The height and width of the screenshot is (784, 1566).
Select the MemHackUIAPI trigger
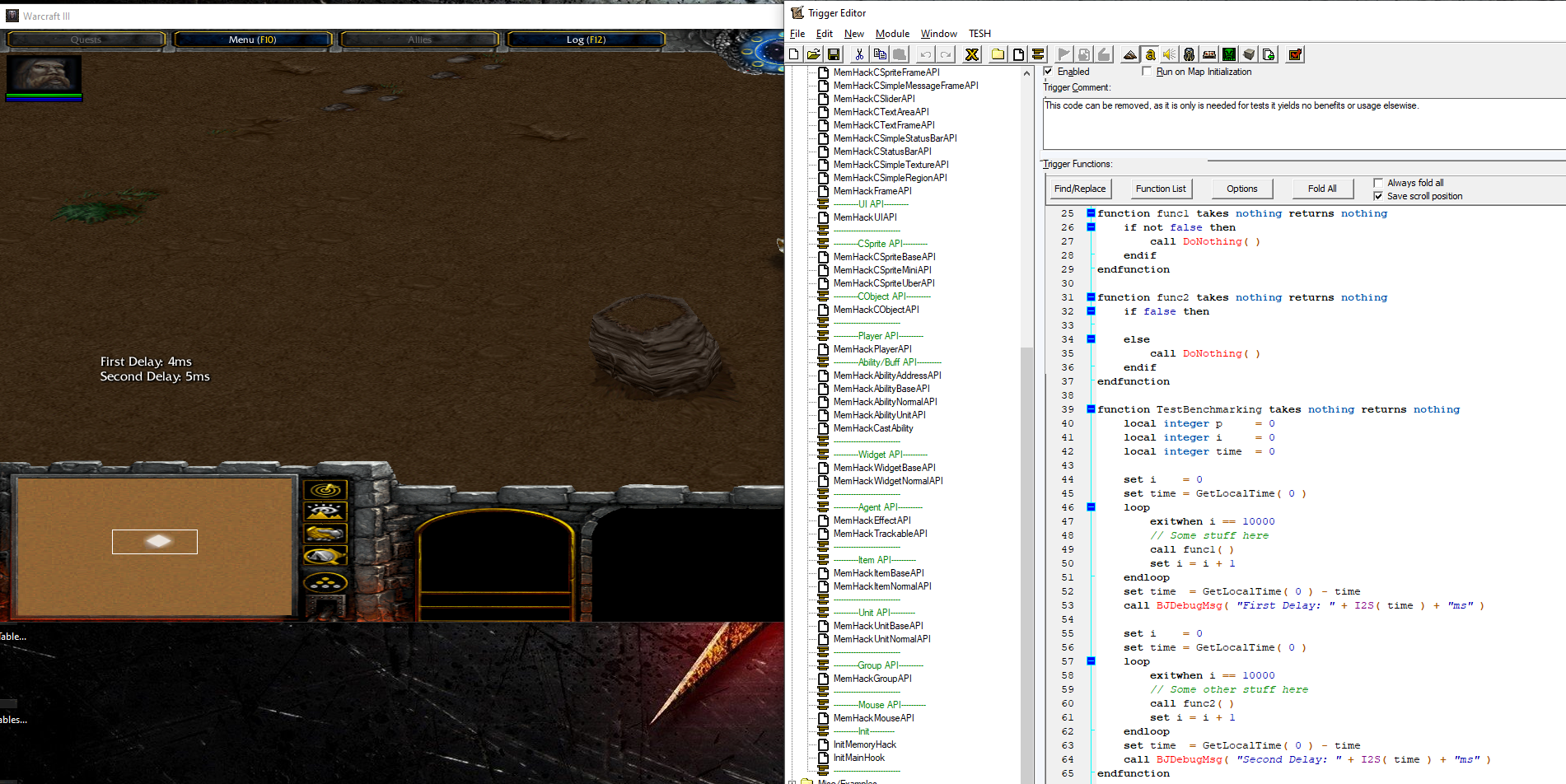click(x=865, y=217)
